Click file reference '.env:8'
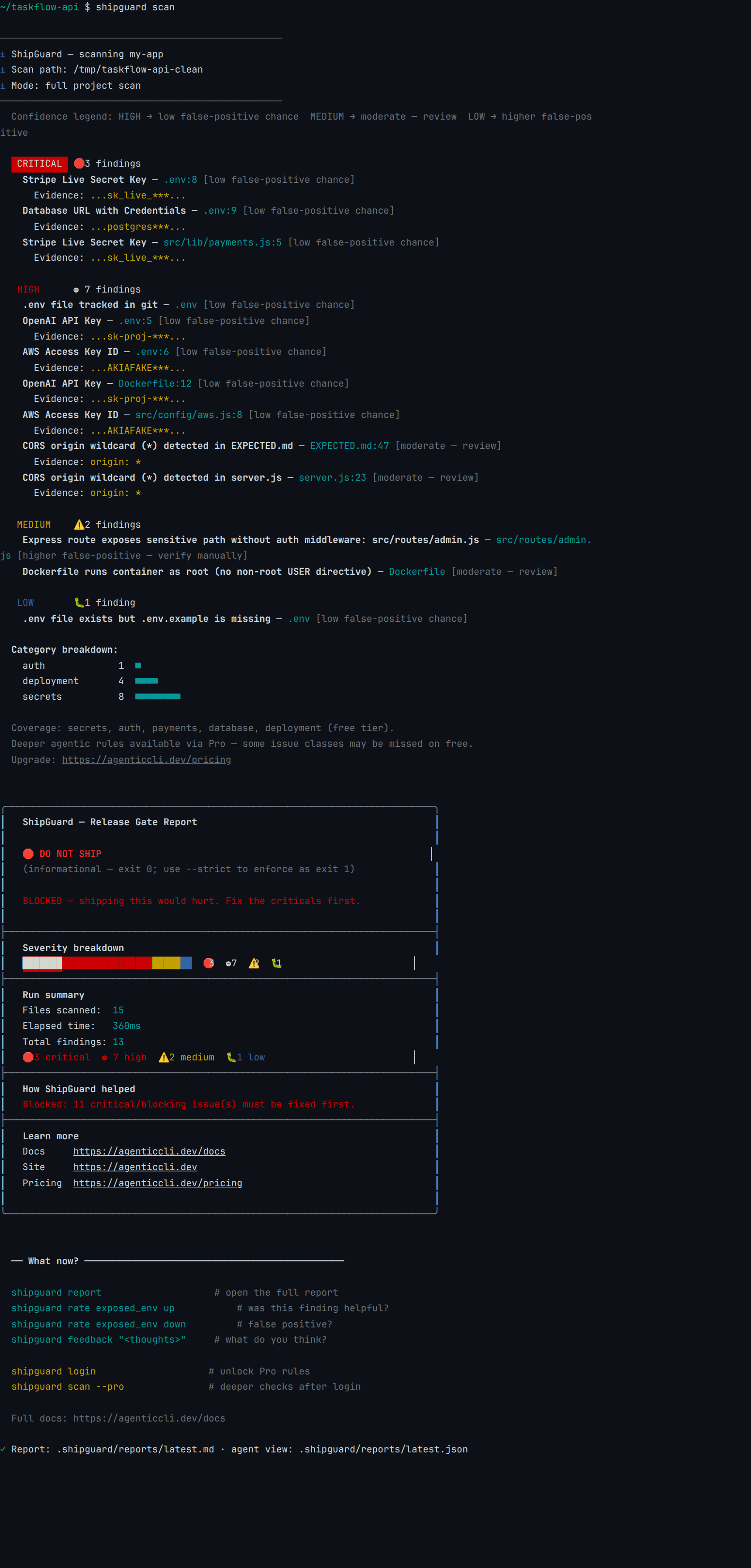Viewport: 751px width, 1568px height. click(180, 180)
